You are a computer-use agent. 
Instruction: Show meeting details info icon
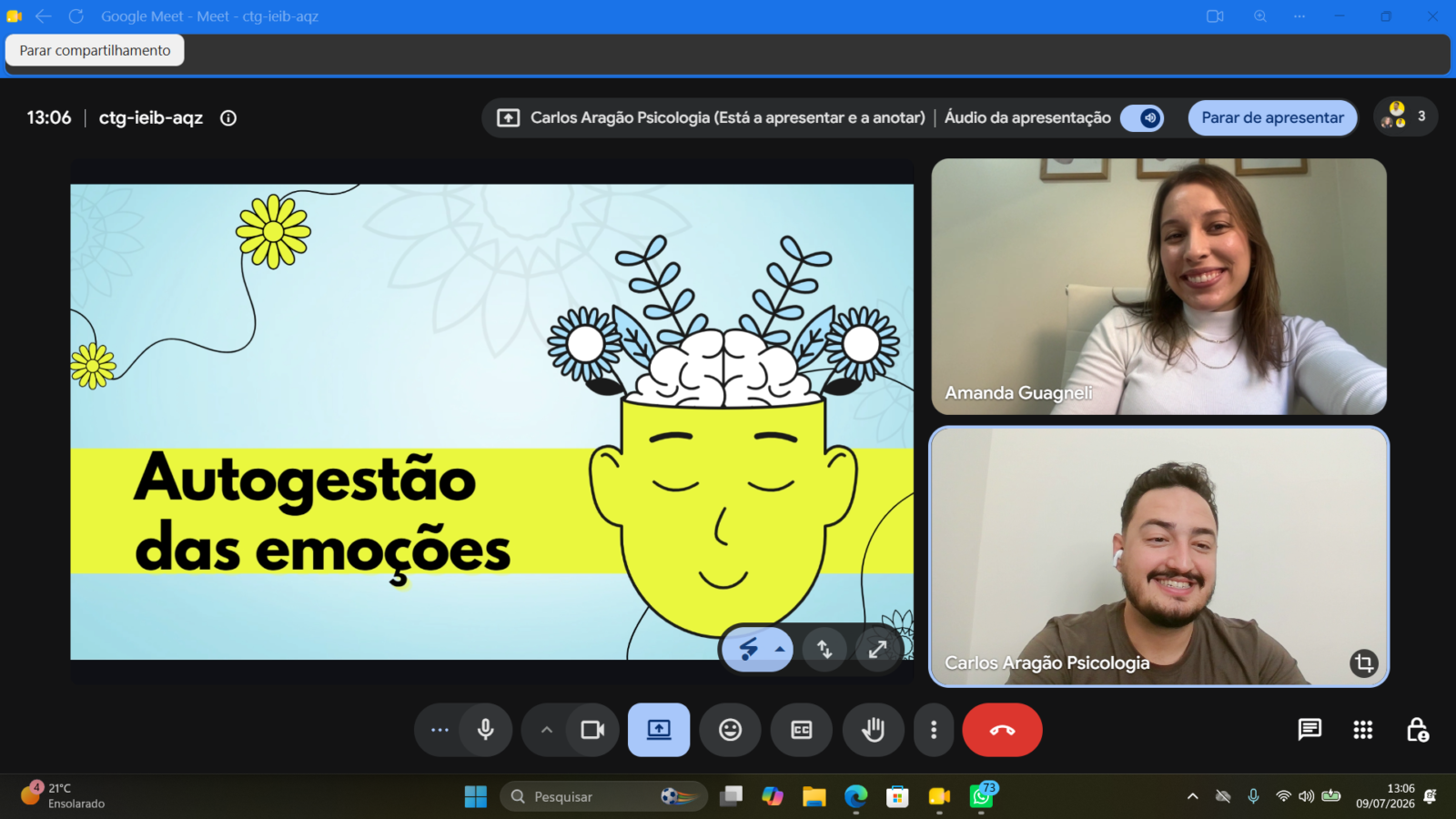[x=228, y=118]
